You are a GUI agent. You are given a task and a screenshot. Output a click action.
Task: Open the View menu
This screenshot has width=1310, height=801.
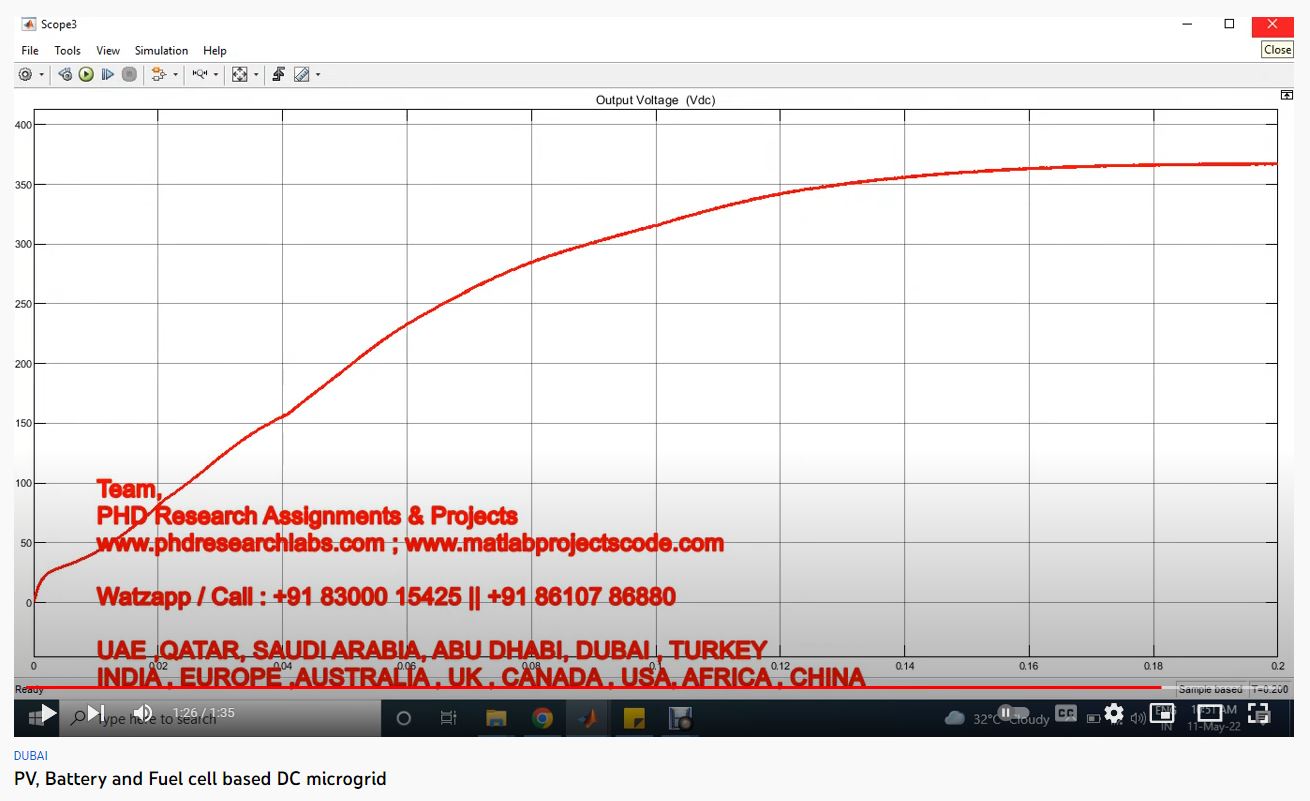[108, 50]
